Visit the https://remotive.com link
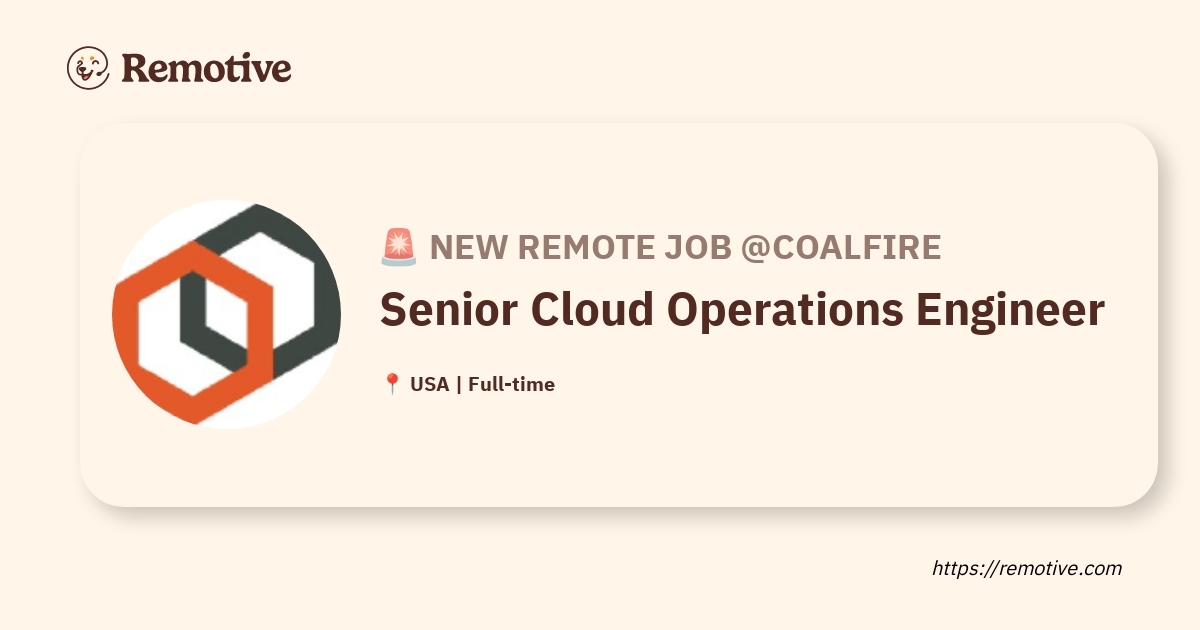 [1027, 568]
